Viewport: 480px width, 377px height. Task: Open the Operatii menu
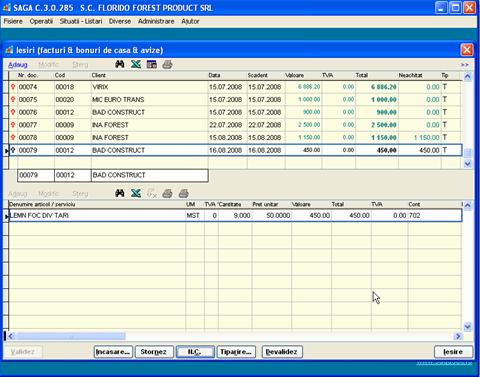click(x=41, y=21)
